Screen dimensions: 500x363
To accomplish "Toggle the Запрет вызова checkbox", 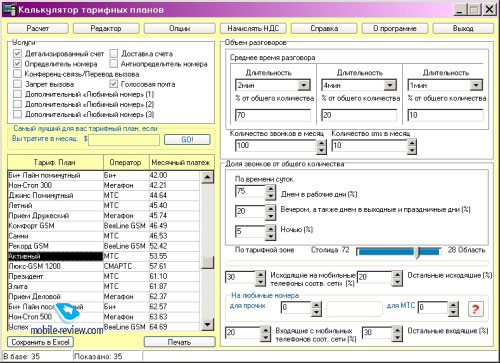I will pyautogui.click(x=18, y=84).
